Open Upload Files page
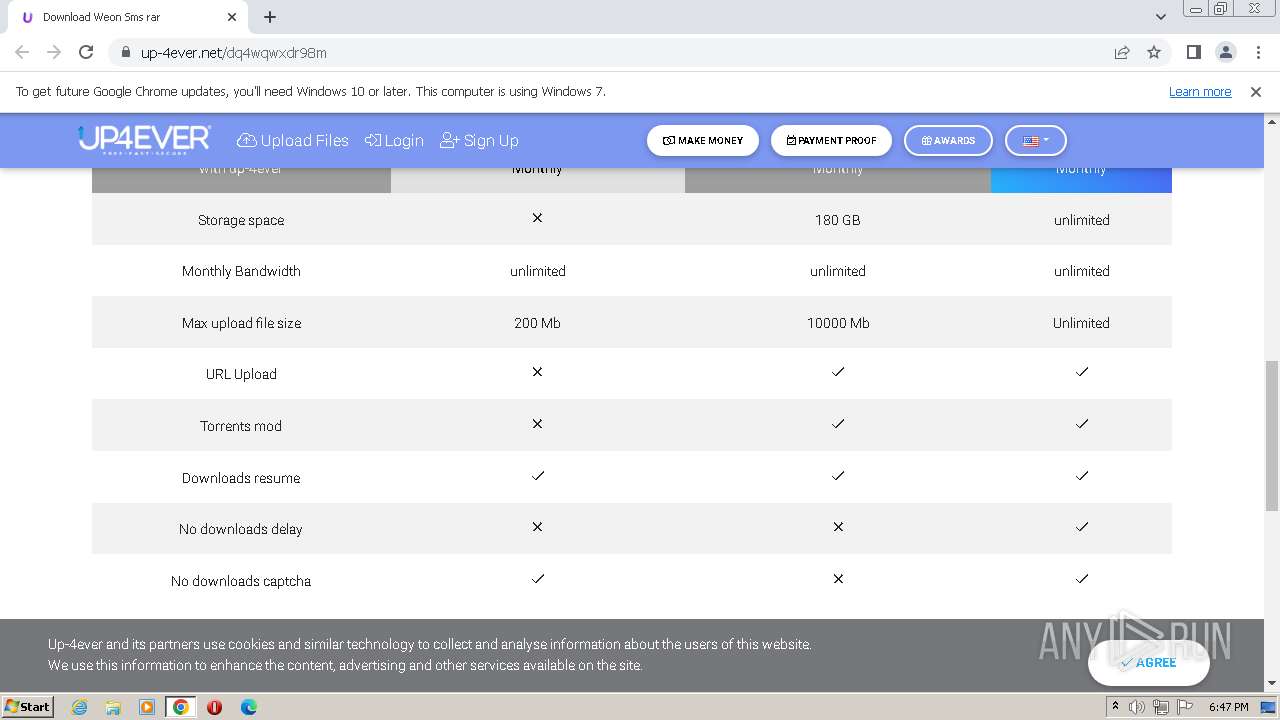The height and width of the screenshot is (720, 1280). point(293,141)
